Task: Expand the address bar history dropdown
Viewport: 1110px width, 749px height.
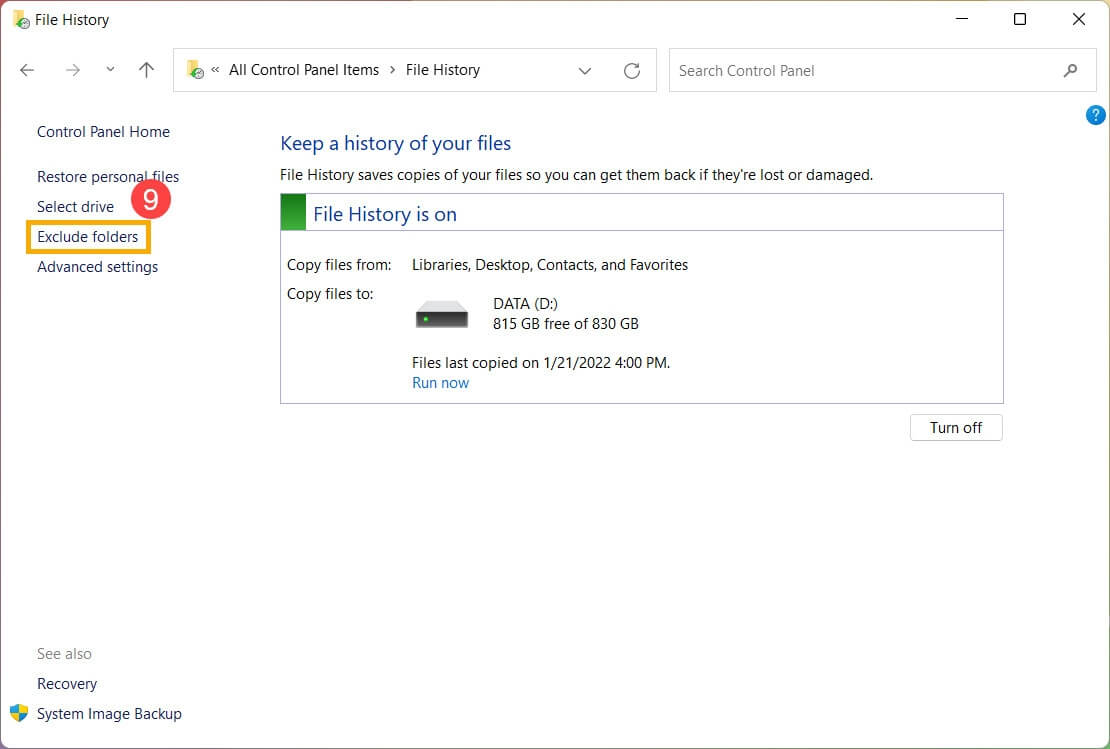Action: coord(585,70)
